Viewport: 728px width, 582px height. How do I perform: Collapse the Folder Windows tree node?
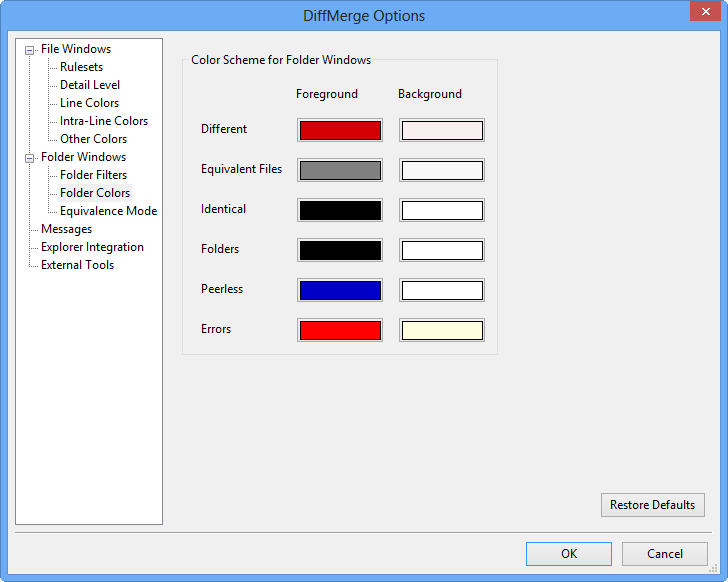(x=29, y=158)
